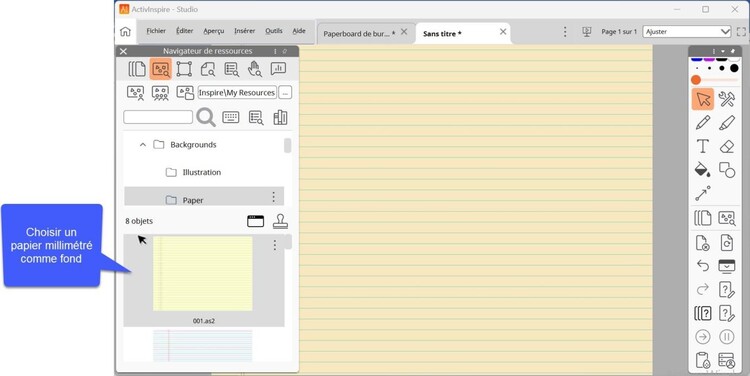The width and height of the screenshot is (750, 376).
Task: Open the Property Browser list-magnifier icon
Action: click(x=232, y=69)
